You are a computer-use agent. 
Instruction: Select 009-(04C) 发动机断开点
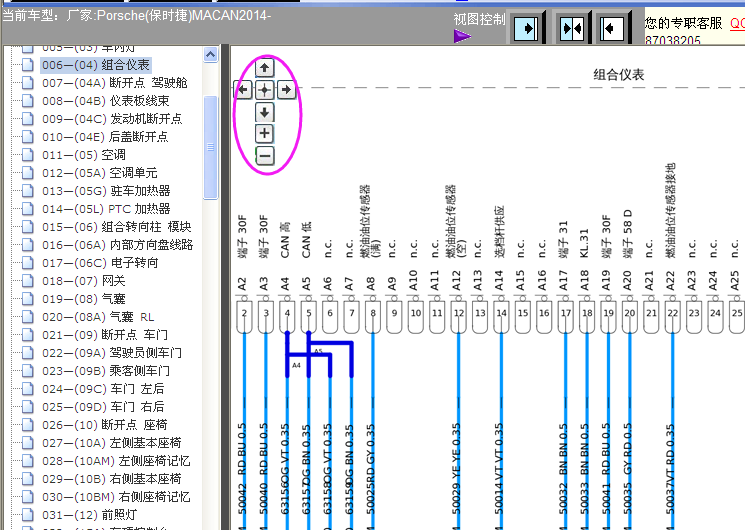point(112,119)
